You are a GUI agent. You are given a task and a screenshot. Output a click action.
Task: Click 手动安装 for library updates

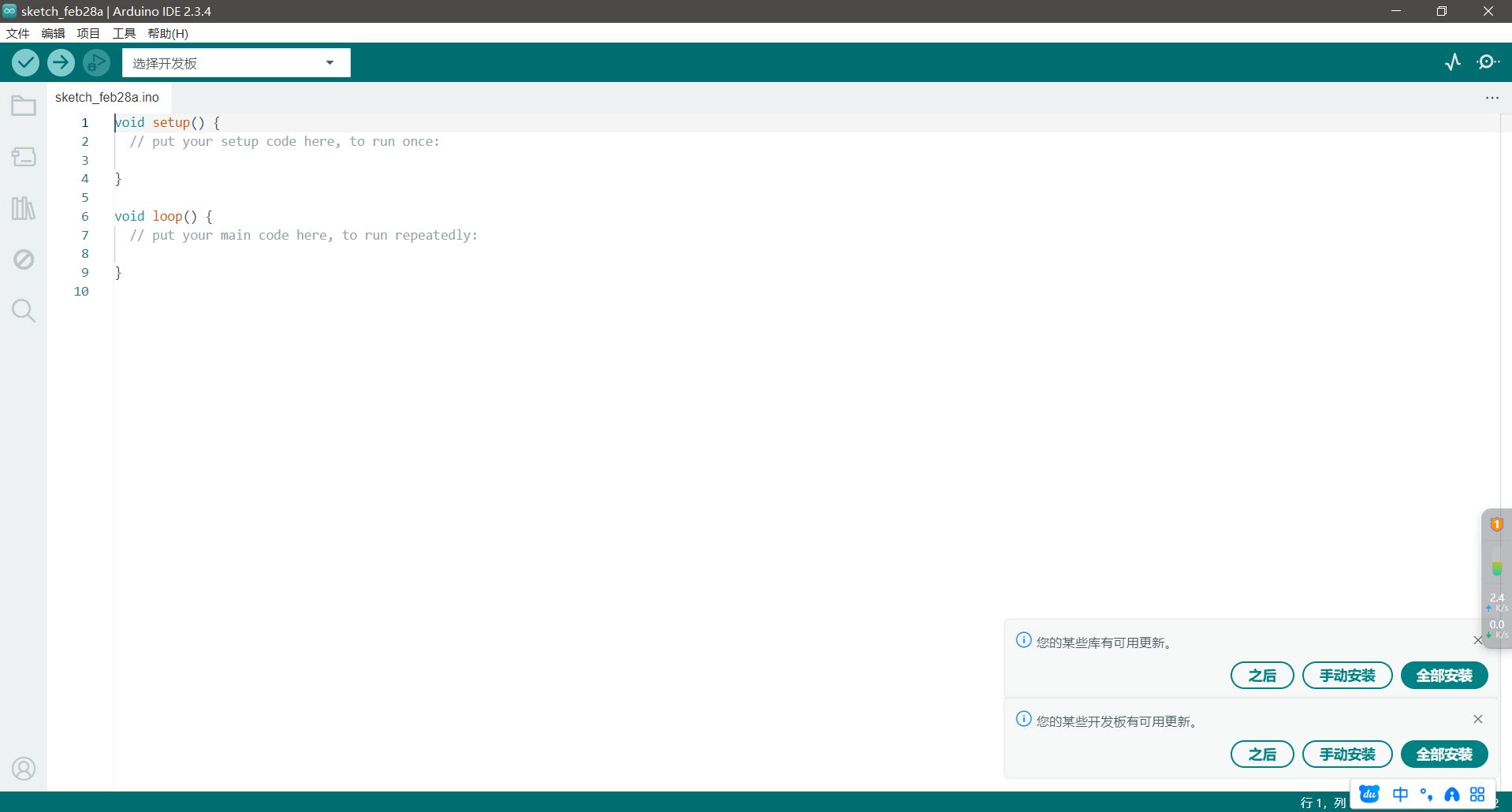coord(1347,676)
